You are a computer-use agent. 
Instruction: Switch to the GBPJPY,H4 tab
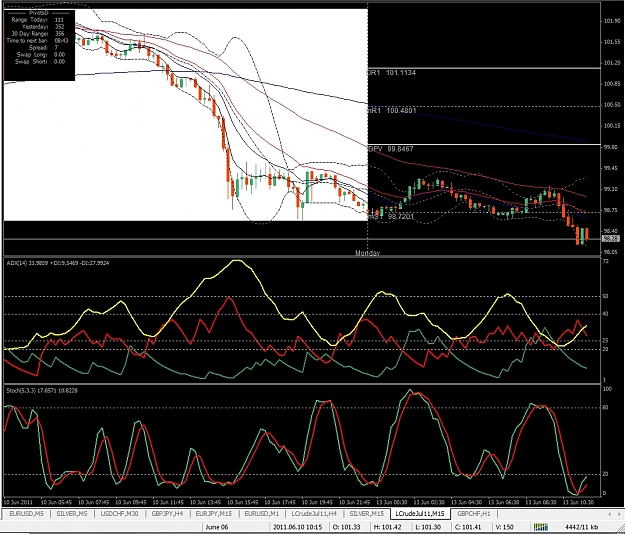point(167,514)
